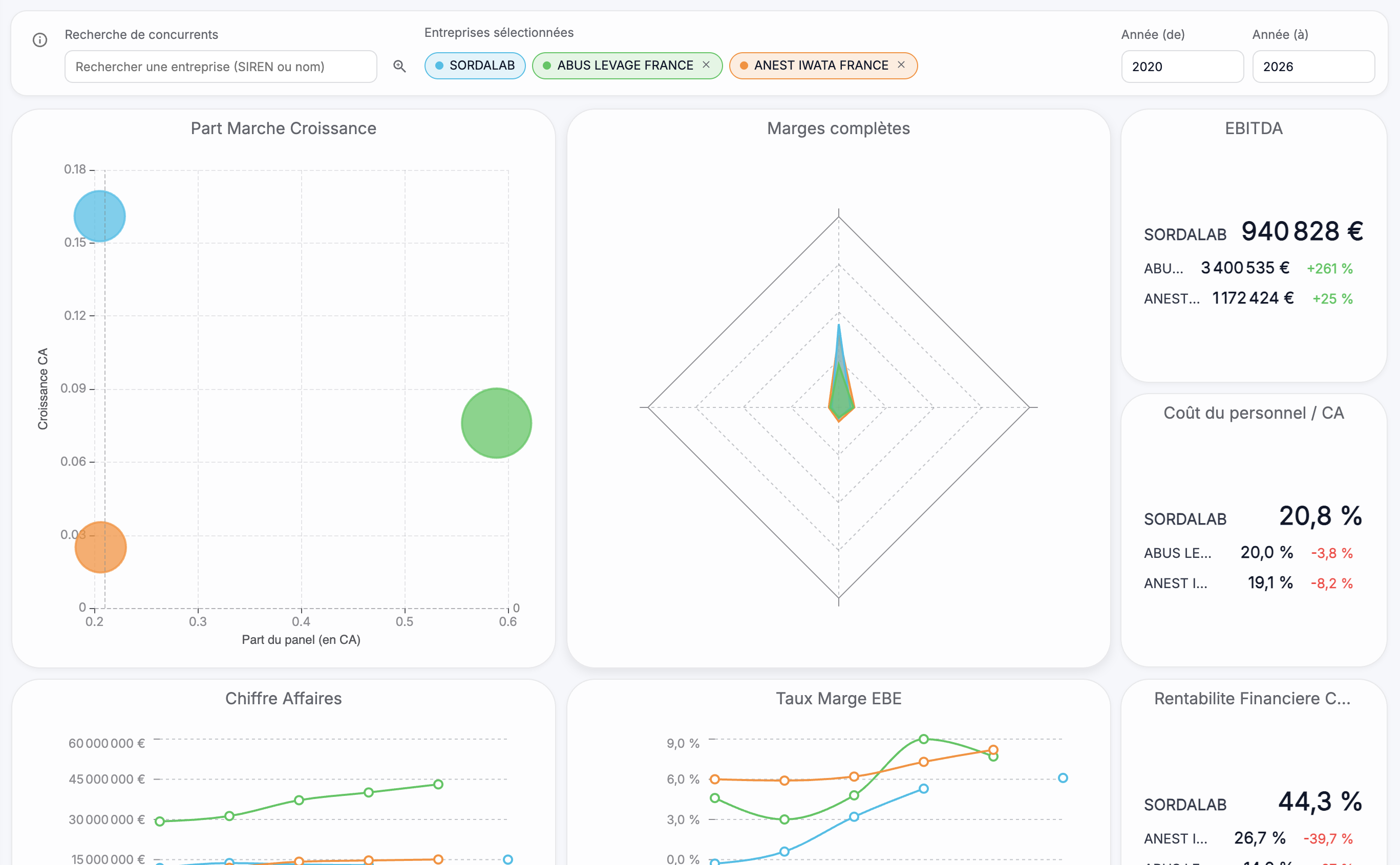Click the orange dot in ANEST IWATA chip

744,66
